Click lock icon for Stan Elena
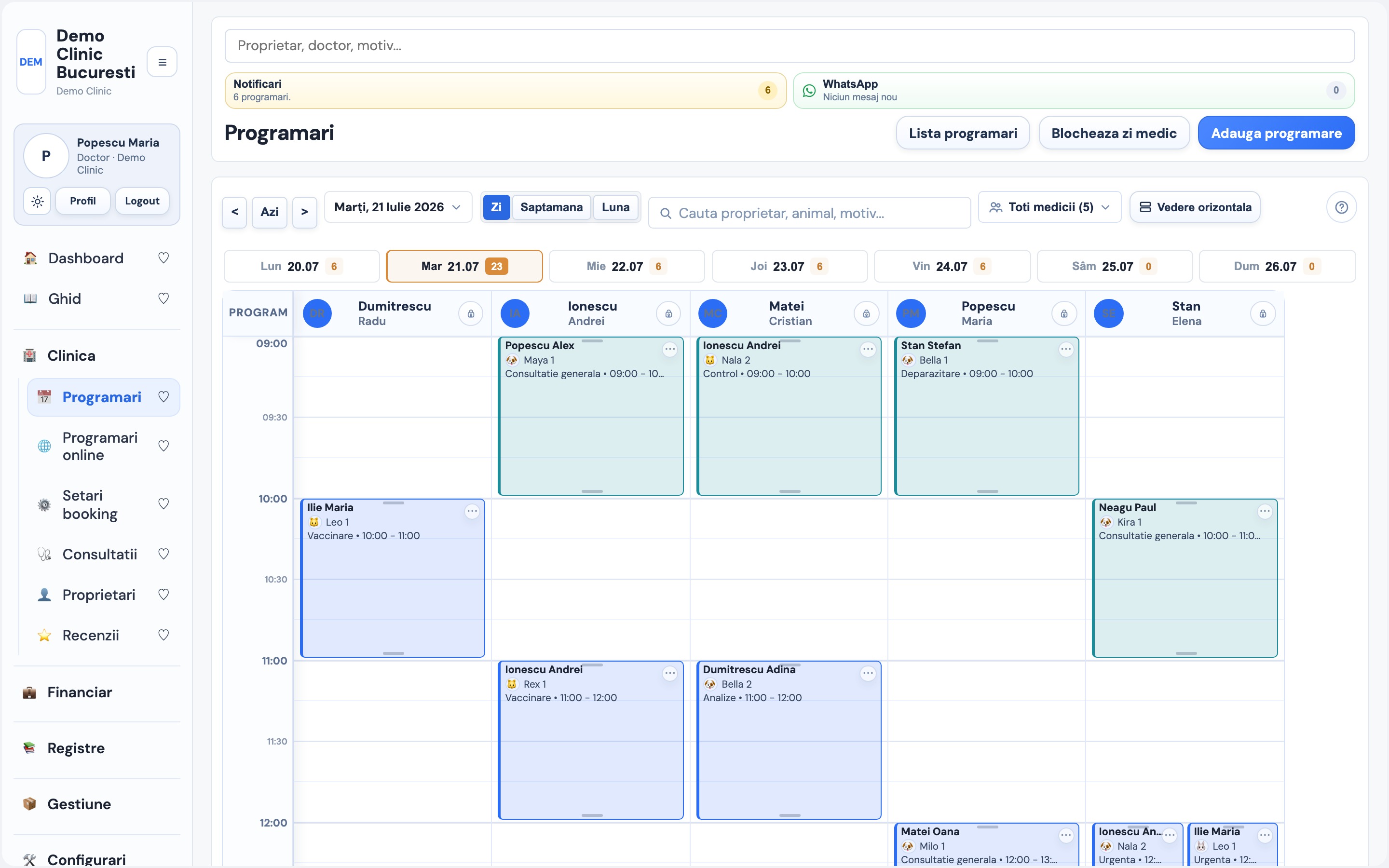This screenshot has width=1389, height=868. pyautogui.click(x=1263, y=313)
